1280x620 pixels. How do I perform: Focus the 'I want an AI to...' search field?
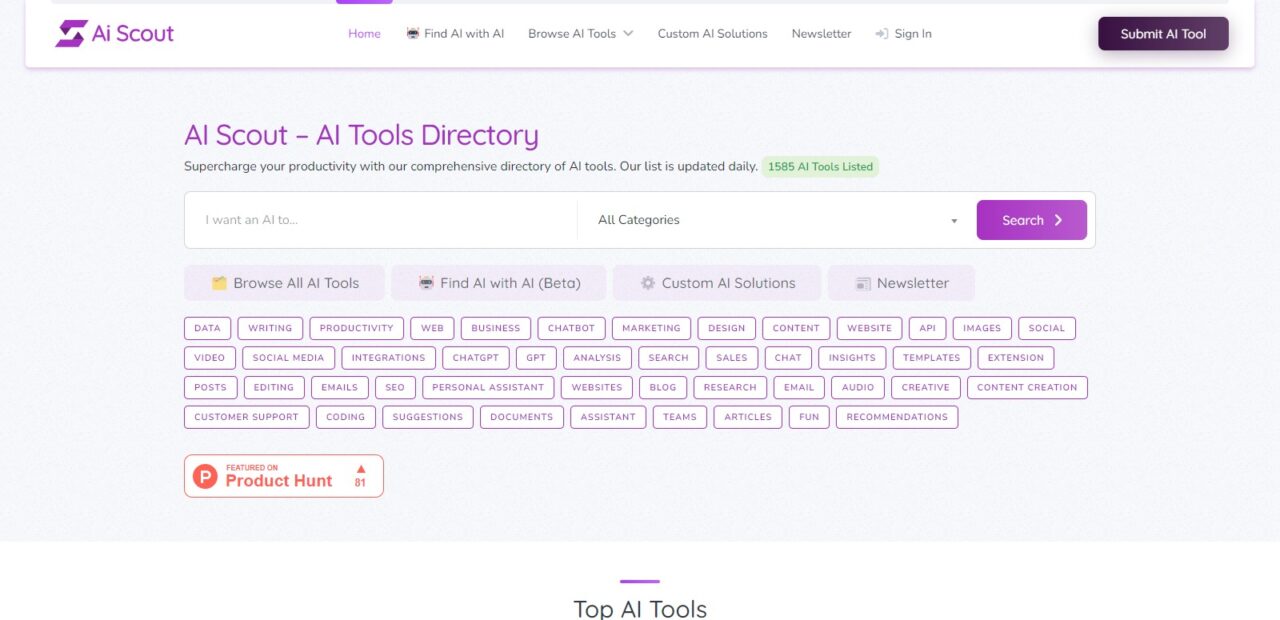(x=381, y=220)
